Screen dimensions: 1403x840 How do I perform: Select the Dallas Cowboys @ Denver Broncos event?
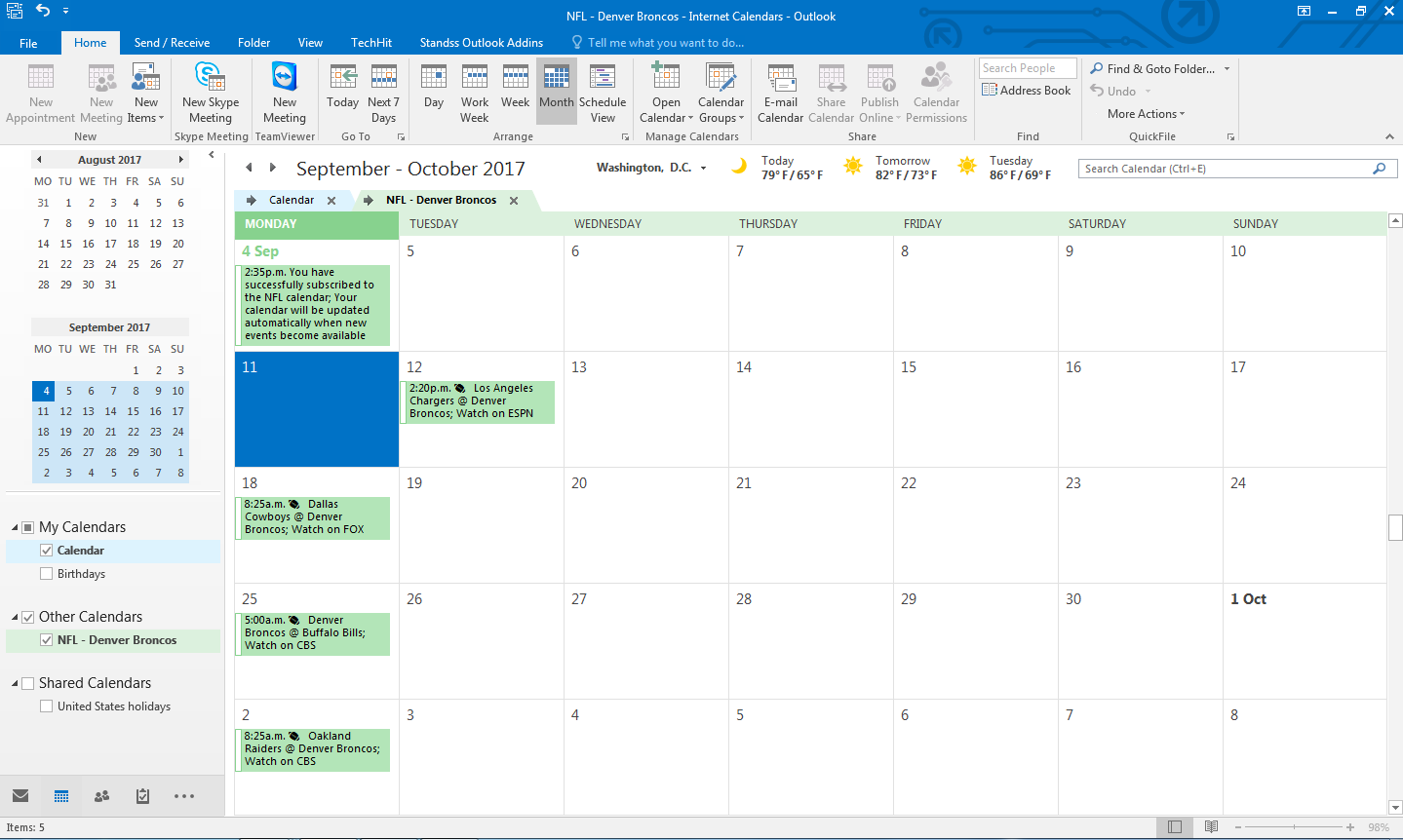point(313,517)
